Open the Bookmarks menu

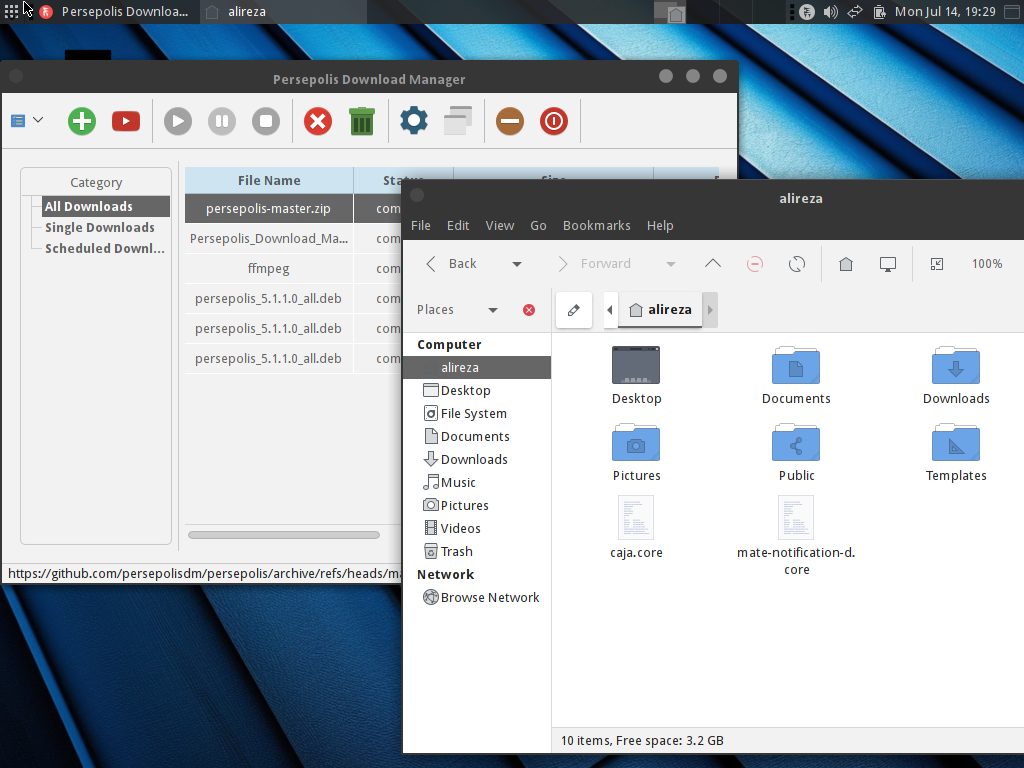click(597, 225)
